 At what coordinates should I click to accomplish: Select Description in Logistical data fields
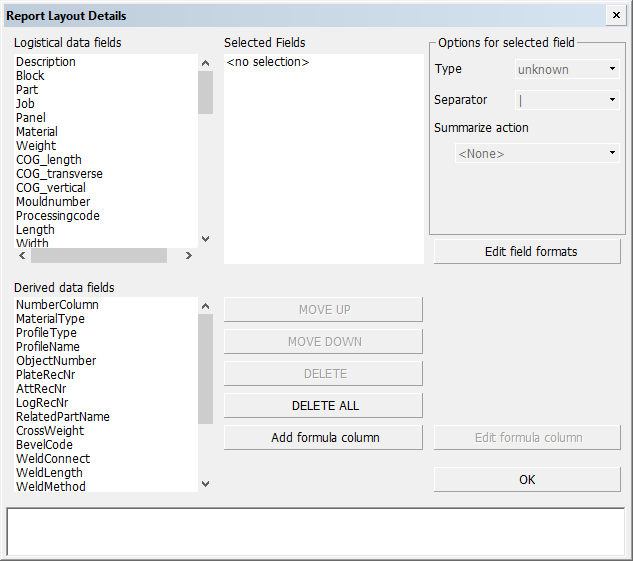(x=46, y=62)
